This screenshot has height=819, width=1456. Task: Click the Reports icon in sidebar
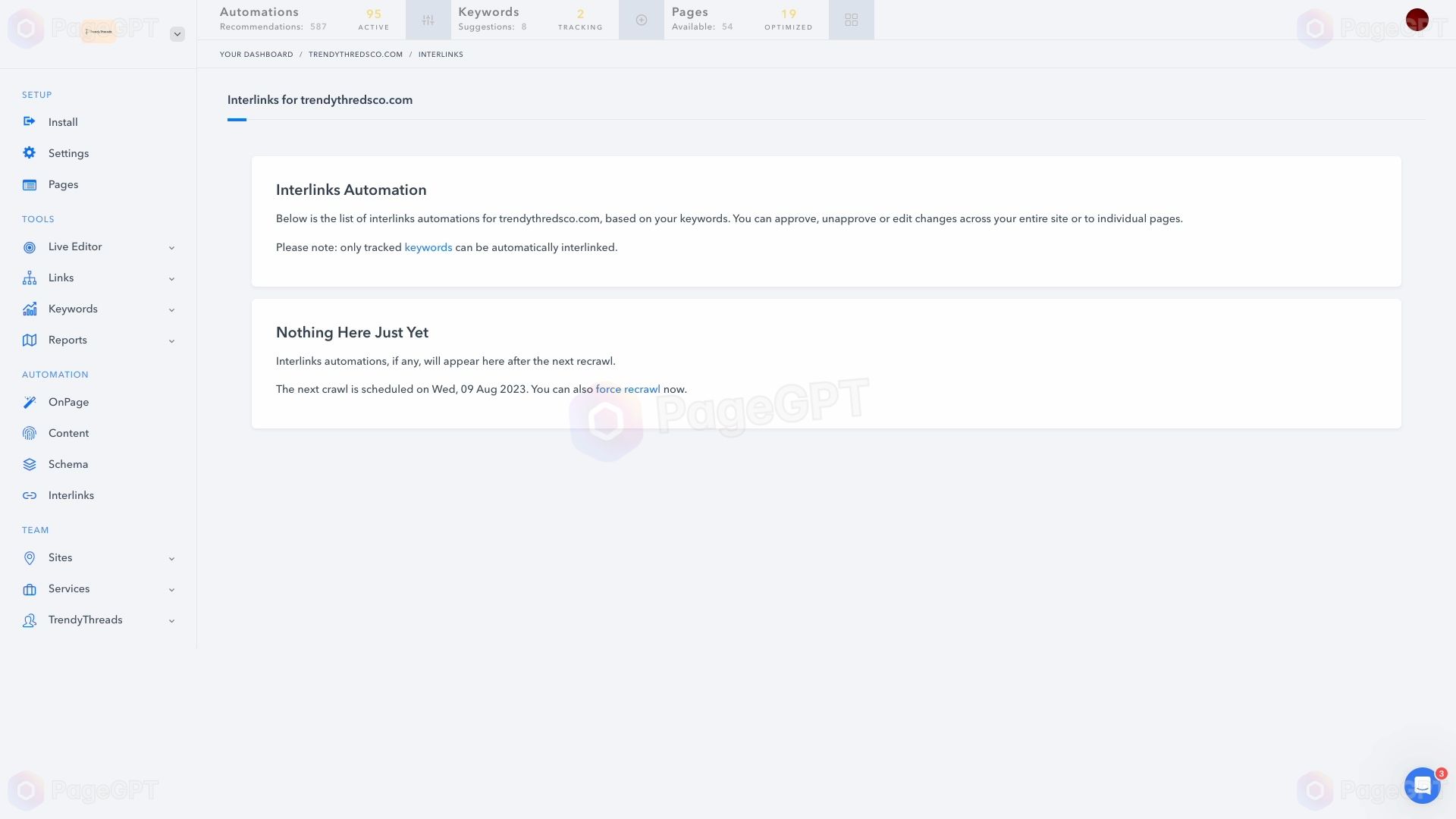(x=29, y=340)
